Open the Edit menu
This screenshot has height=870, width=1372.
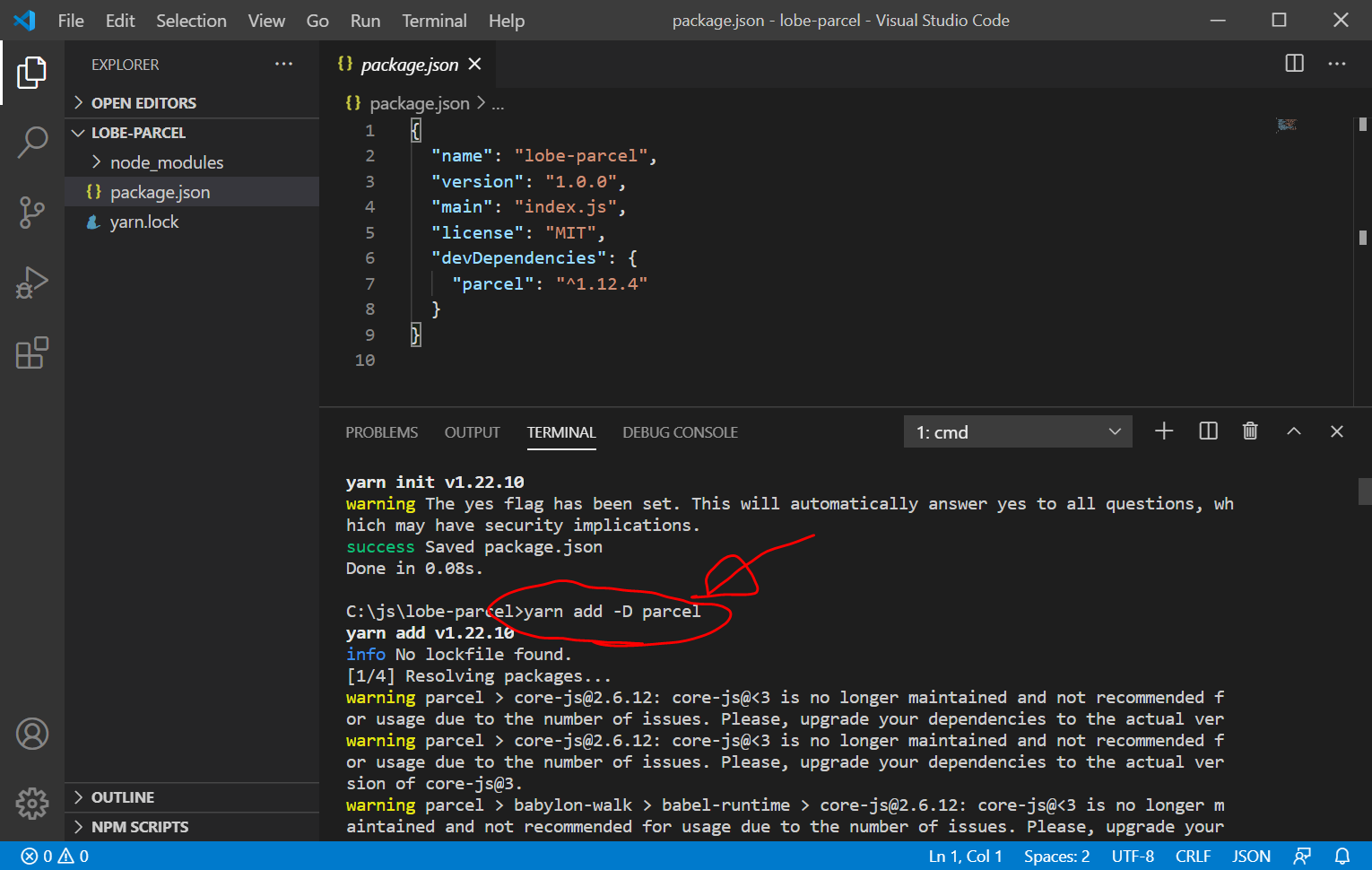pyautogui.click(x=120, y=21)
